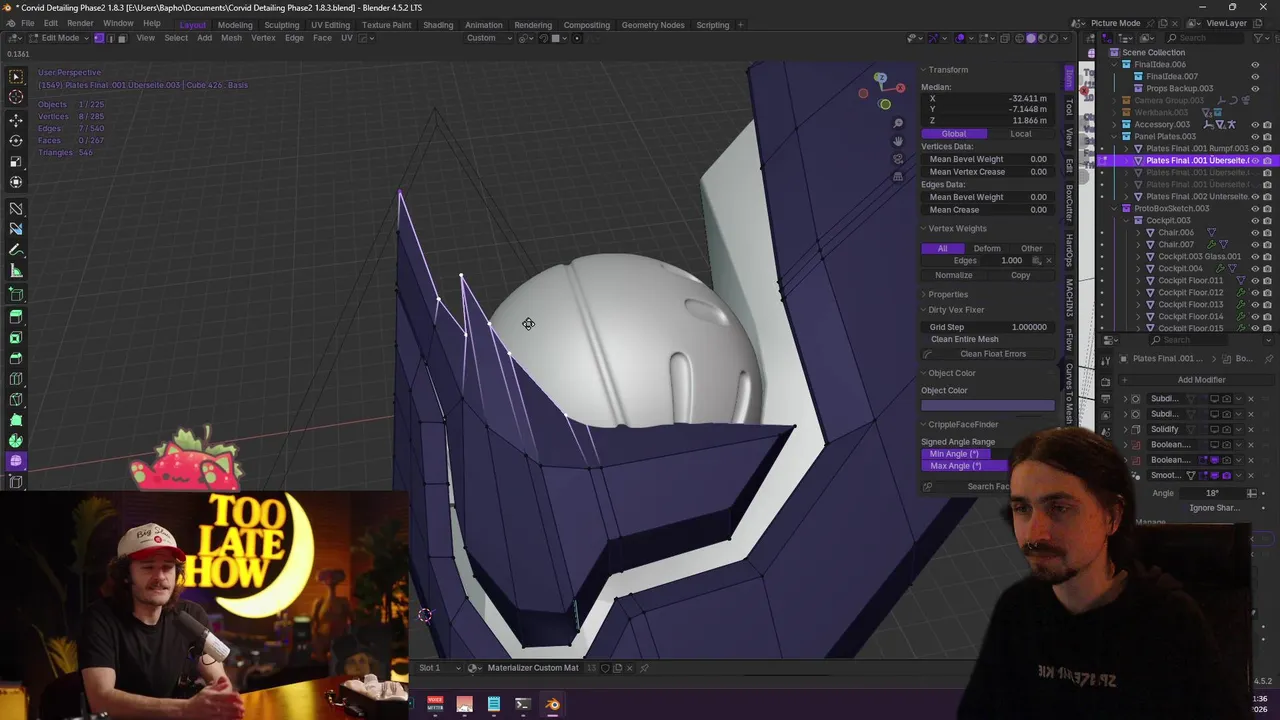This screenshot has width=1280, height=720.
Task: Switch viewport to solid shading
Action: (1031, 38)
